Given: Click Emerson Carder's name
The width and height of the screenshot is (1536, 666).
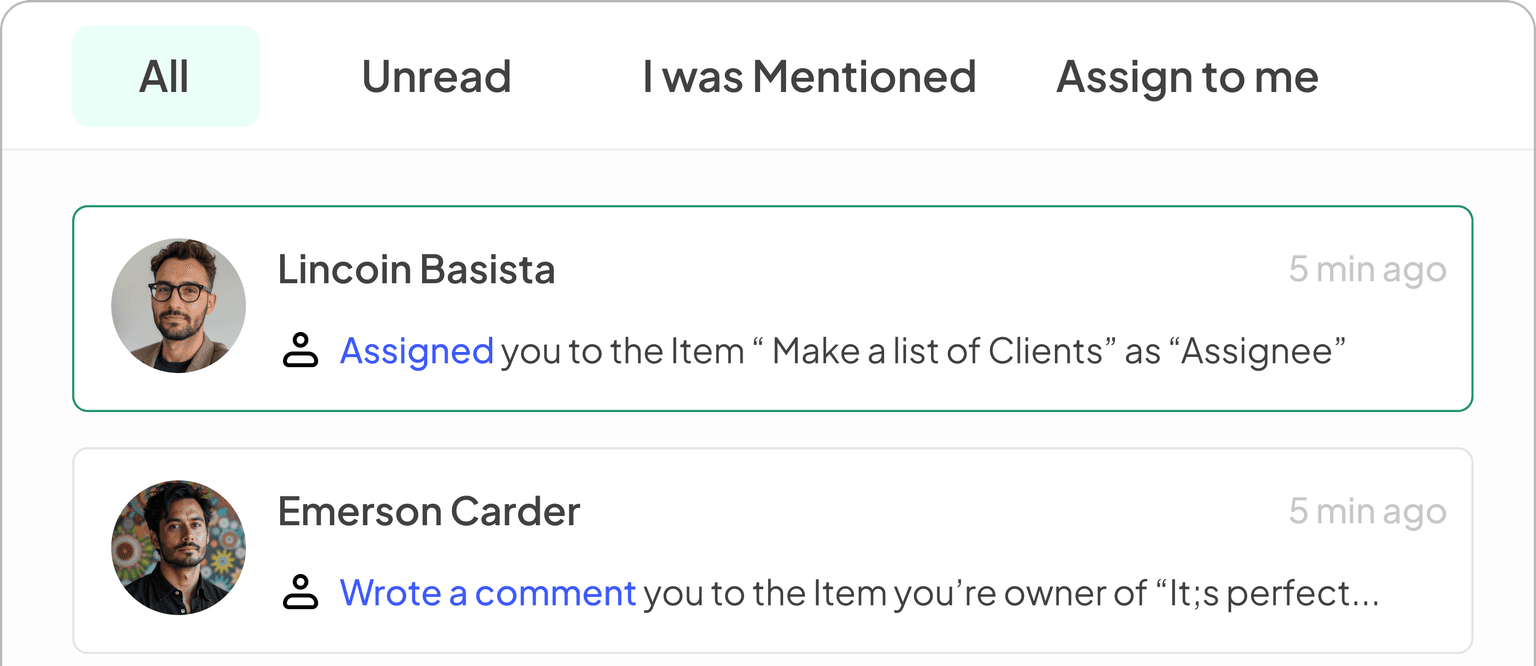Looking at the screenshot, I should click(x=428, y=511).
